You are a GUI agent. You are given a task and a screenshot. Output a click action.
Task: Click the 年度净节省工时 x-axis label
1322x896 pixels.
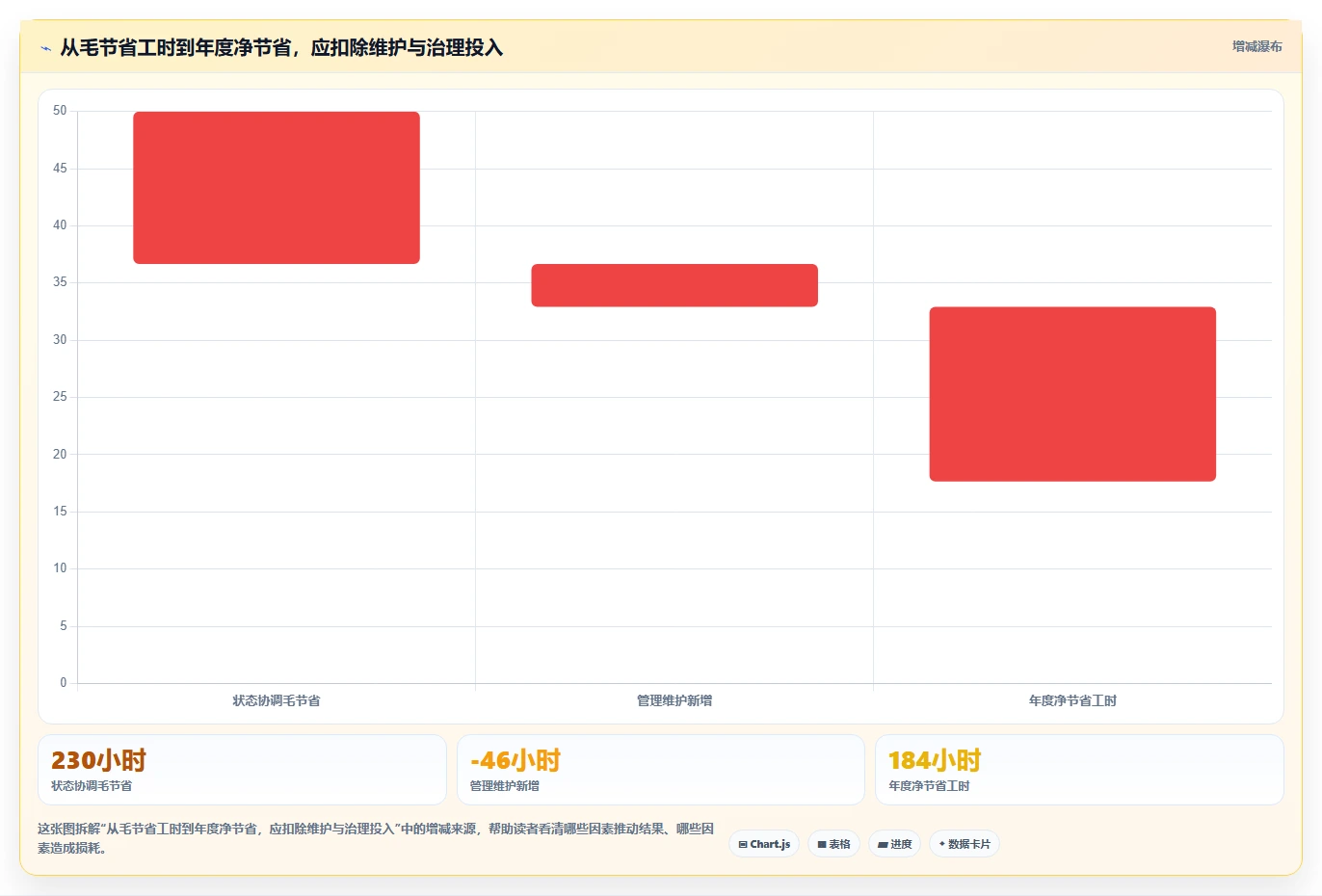point(1072,700)
